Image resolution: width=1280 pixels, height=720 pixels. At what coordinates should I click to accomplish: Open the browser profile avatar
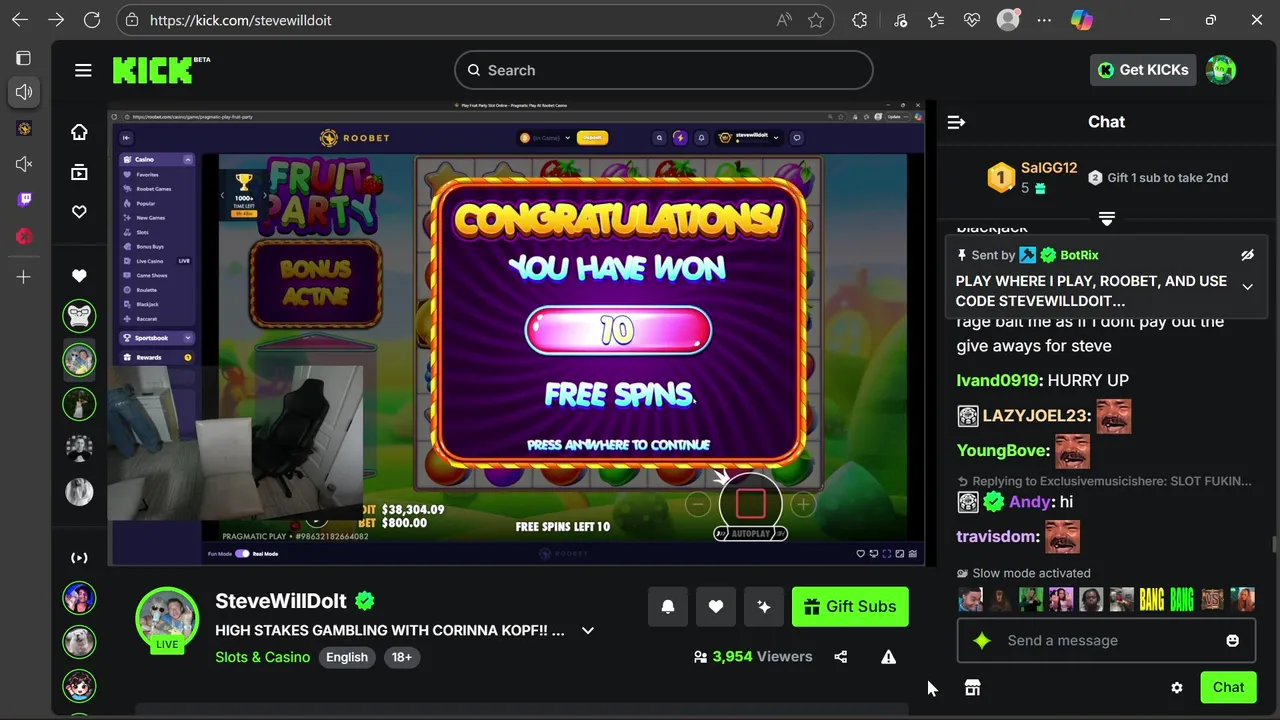pyautogui.click(x=1008, y=20)
